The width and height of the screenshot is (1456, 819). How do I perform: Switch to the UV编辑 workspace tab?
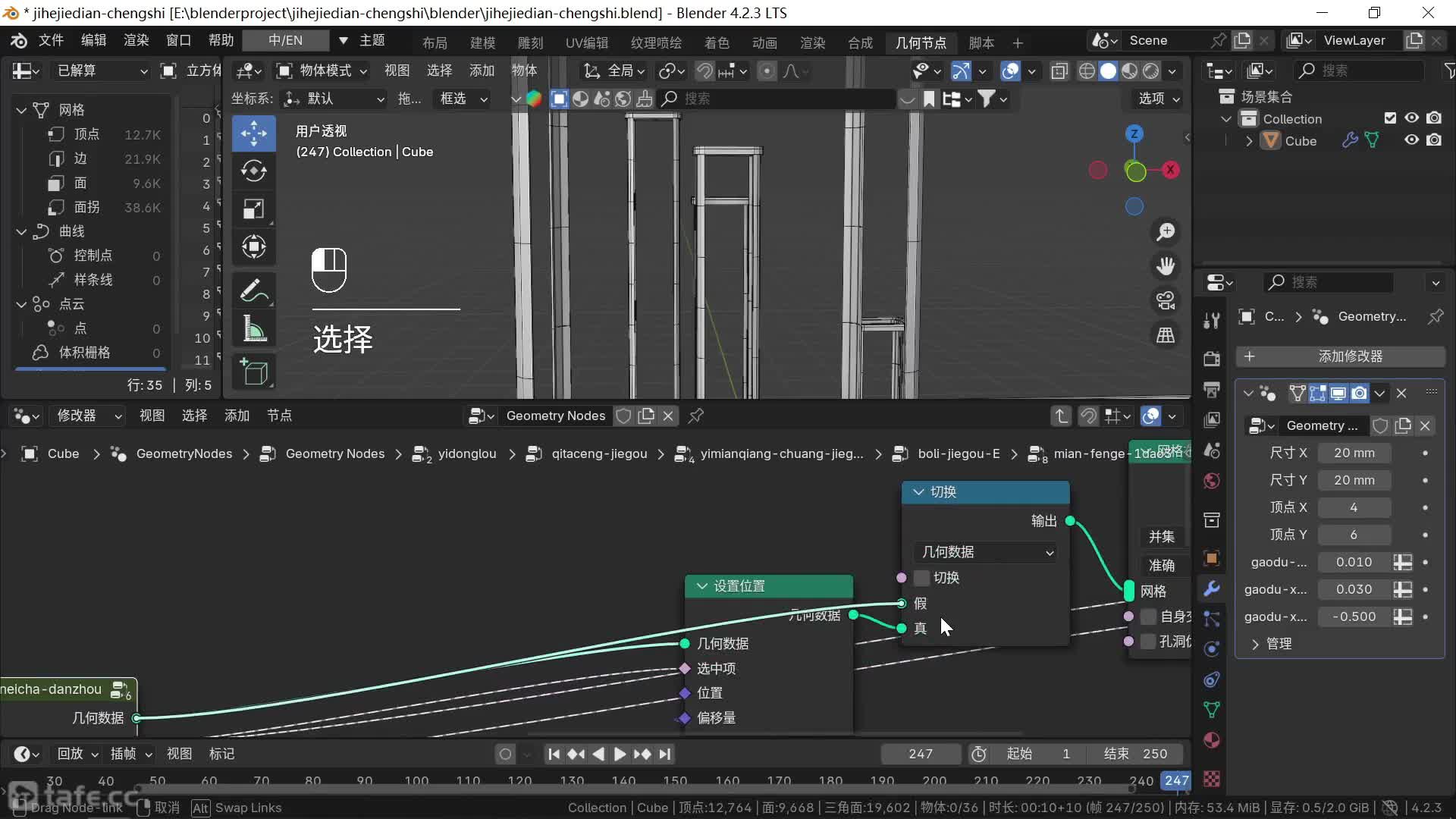coord(586,42)
